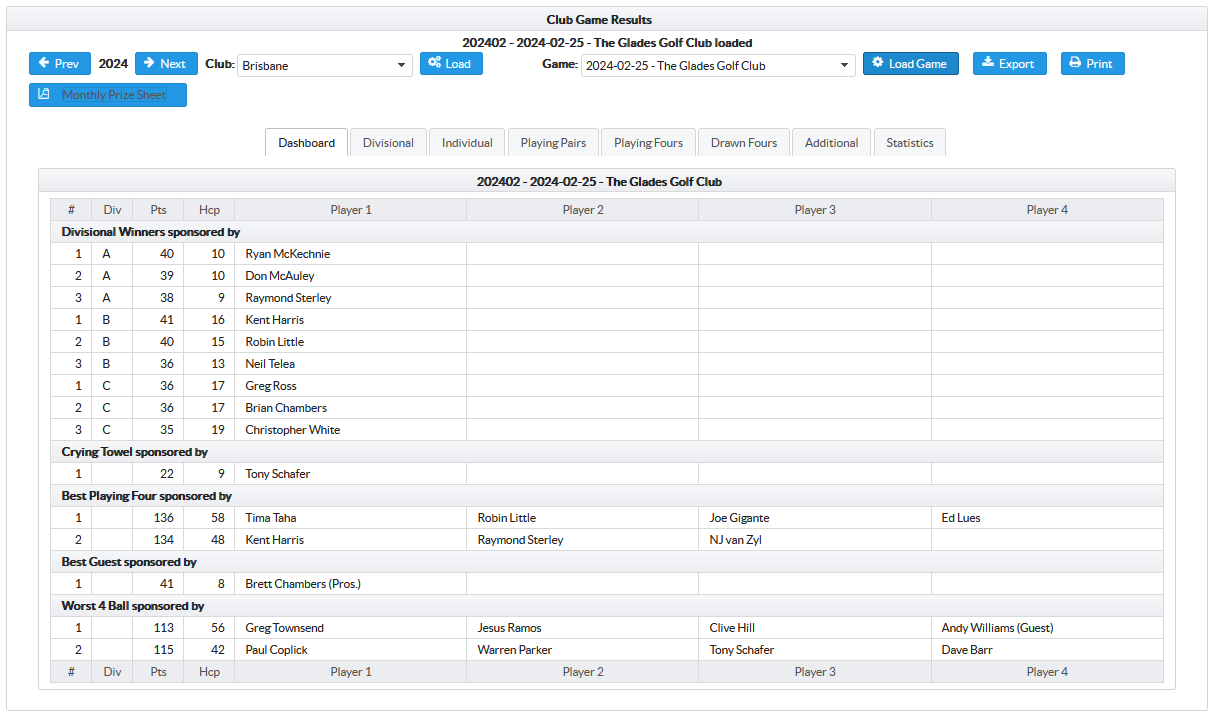Select the Playing Pairs tab
1217x722 pixels.
(x=553, y=143)
